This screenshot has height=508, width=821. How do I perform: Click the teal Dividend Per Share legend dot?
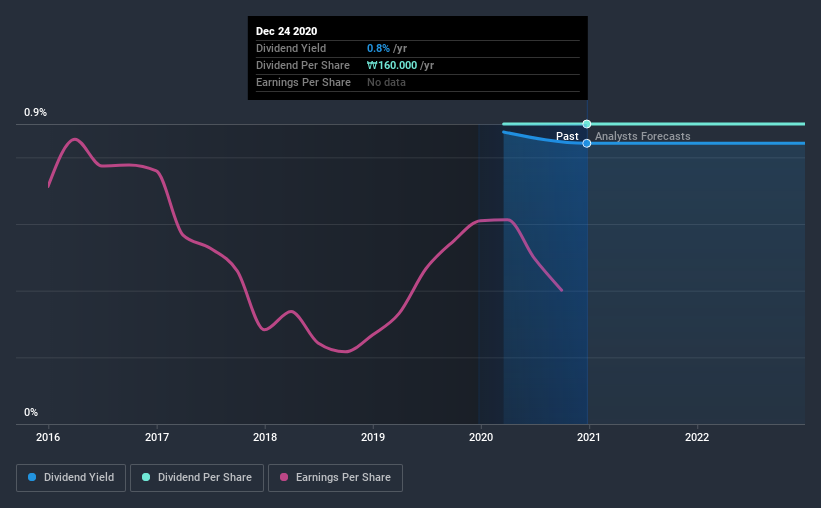(146, 477)
